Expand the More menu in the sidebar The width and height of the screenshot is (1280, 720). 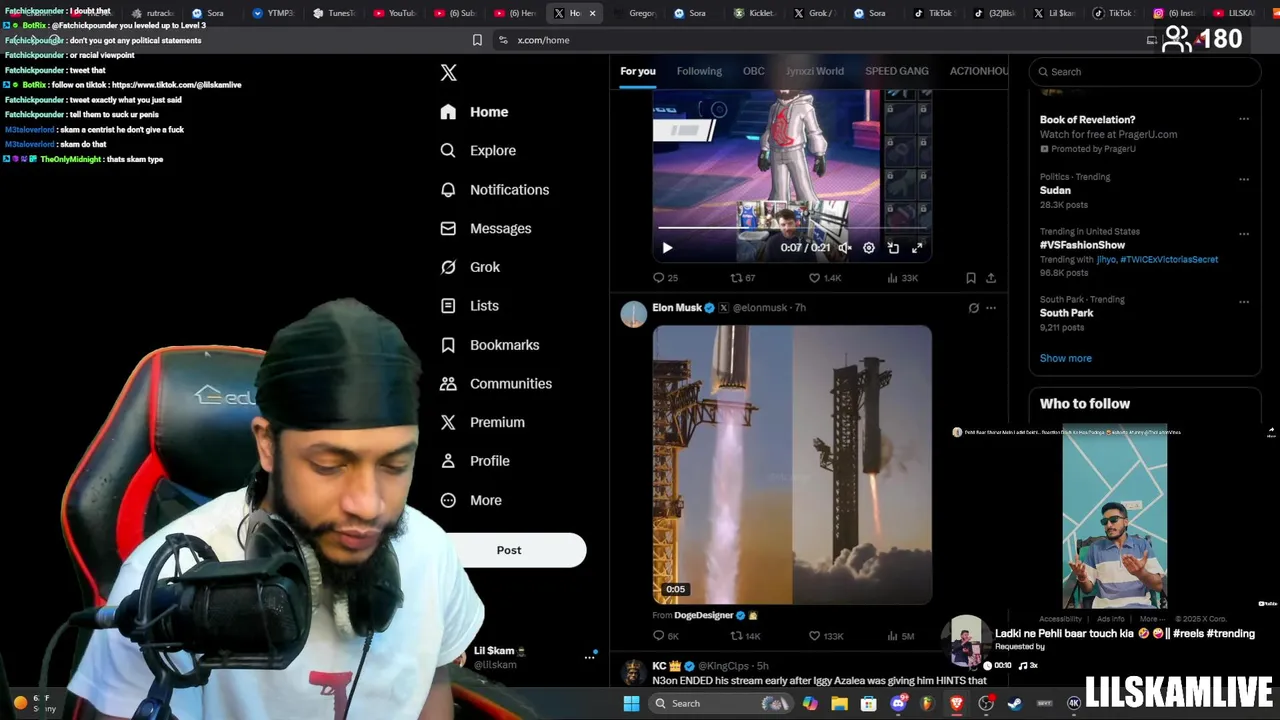(472, 500)
